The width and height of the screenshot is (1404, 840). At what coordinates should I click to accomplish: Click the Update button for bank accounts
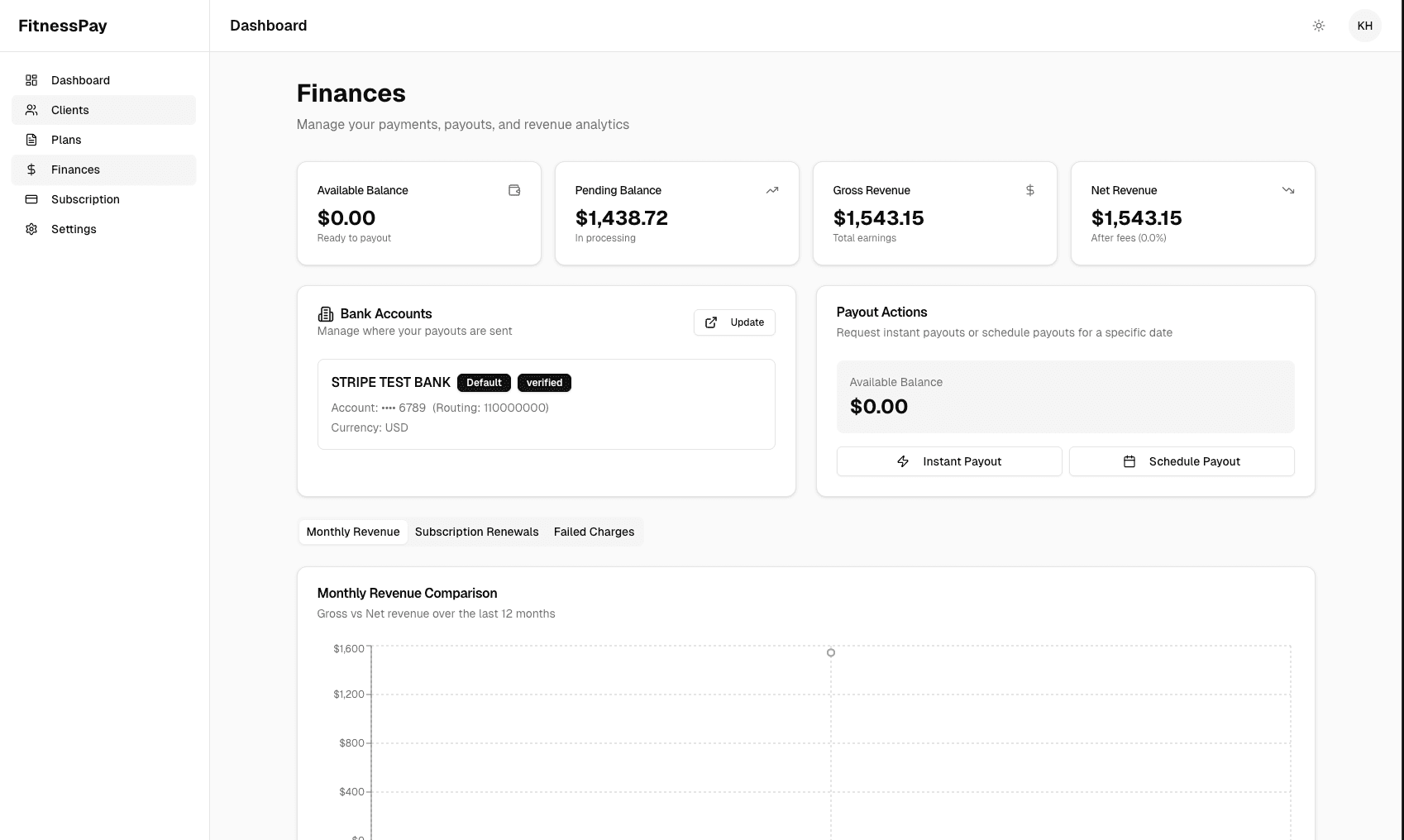[x=734, y=322]
